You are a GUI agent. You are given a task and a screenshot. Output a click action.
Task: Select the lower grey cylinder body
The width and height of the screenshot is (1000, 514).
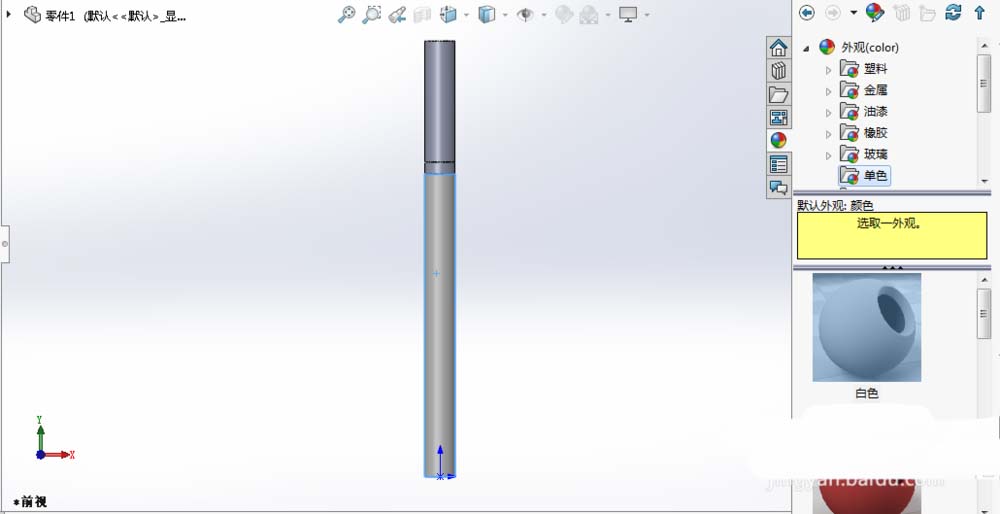439,325
